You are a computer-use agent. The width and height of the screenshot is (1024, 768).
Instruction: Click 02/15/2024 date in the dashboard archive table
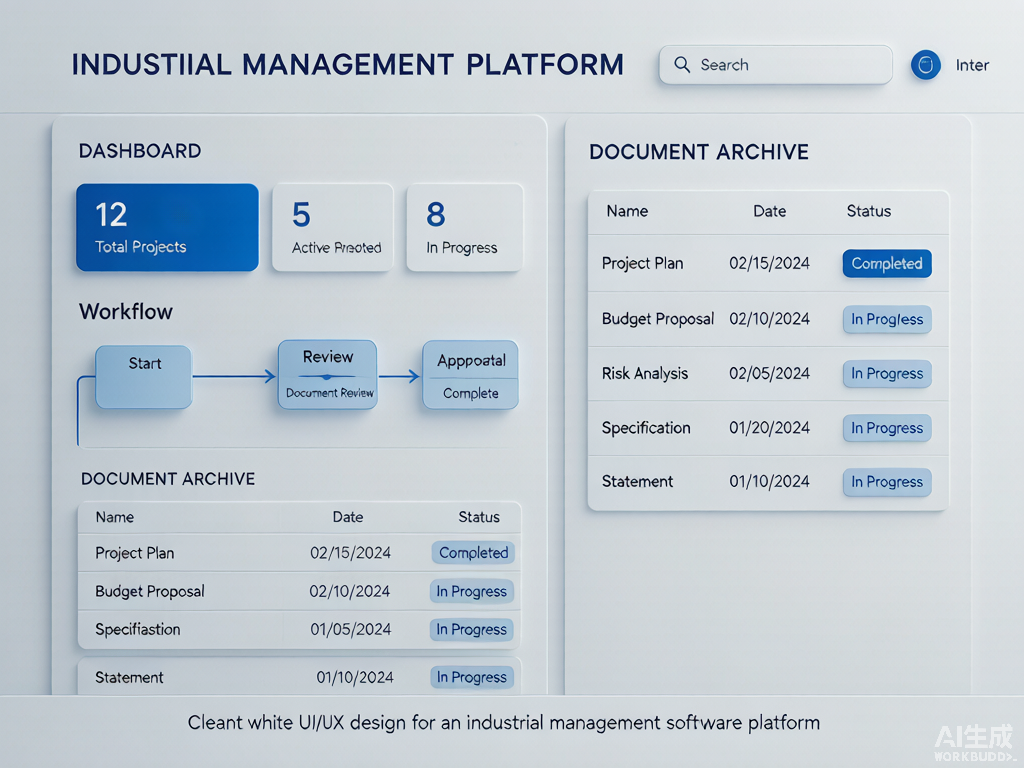[351, 553]
